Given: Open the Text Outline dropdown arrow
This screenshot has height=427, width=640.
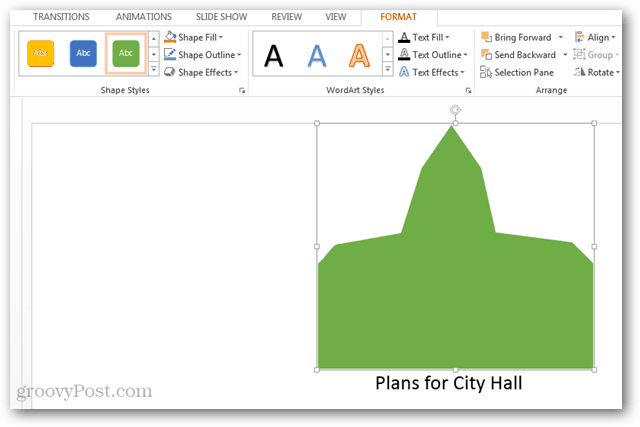Looking at the screenshot, I should pyautogui.click(x=465, y=55).
